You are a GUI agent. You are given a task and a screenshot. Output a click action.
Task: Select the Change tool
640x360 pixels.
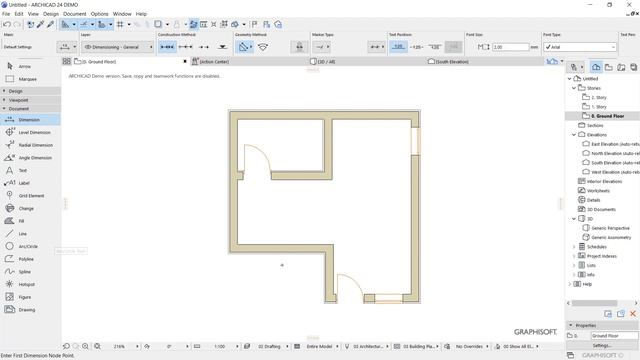(26, 208)
